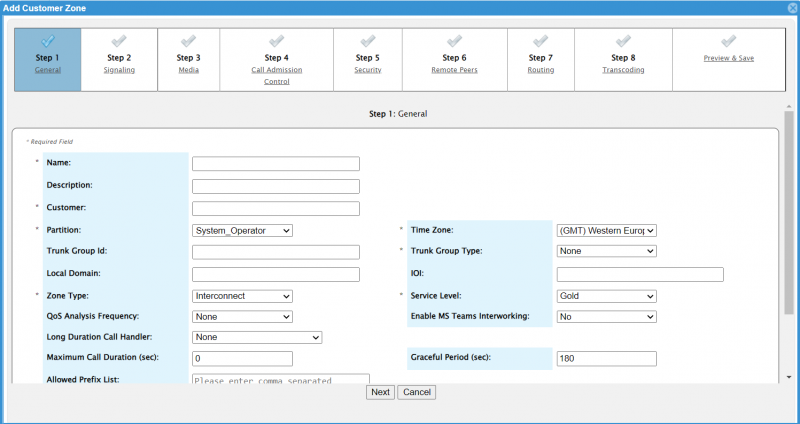Select the Preview & Save link
The height and width of the screenshot is (424, 800).
point(729,58)
